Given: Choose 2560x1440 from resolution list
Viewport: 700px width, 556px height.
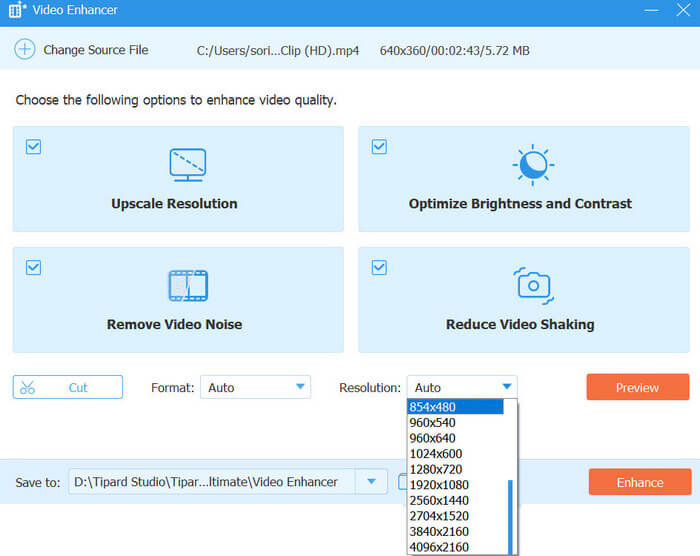Looking at the screenshot, I should pyautogui.click(x=455, y=501).
